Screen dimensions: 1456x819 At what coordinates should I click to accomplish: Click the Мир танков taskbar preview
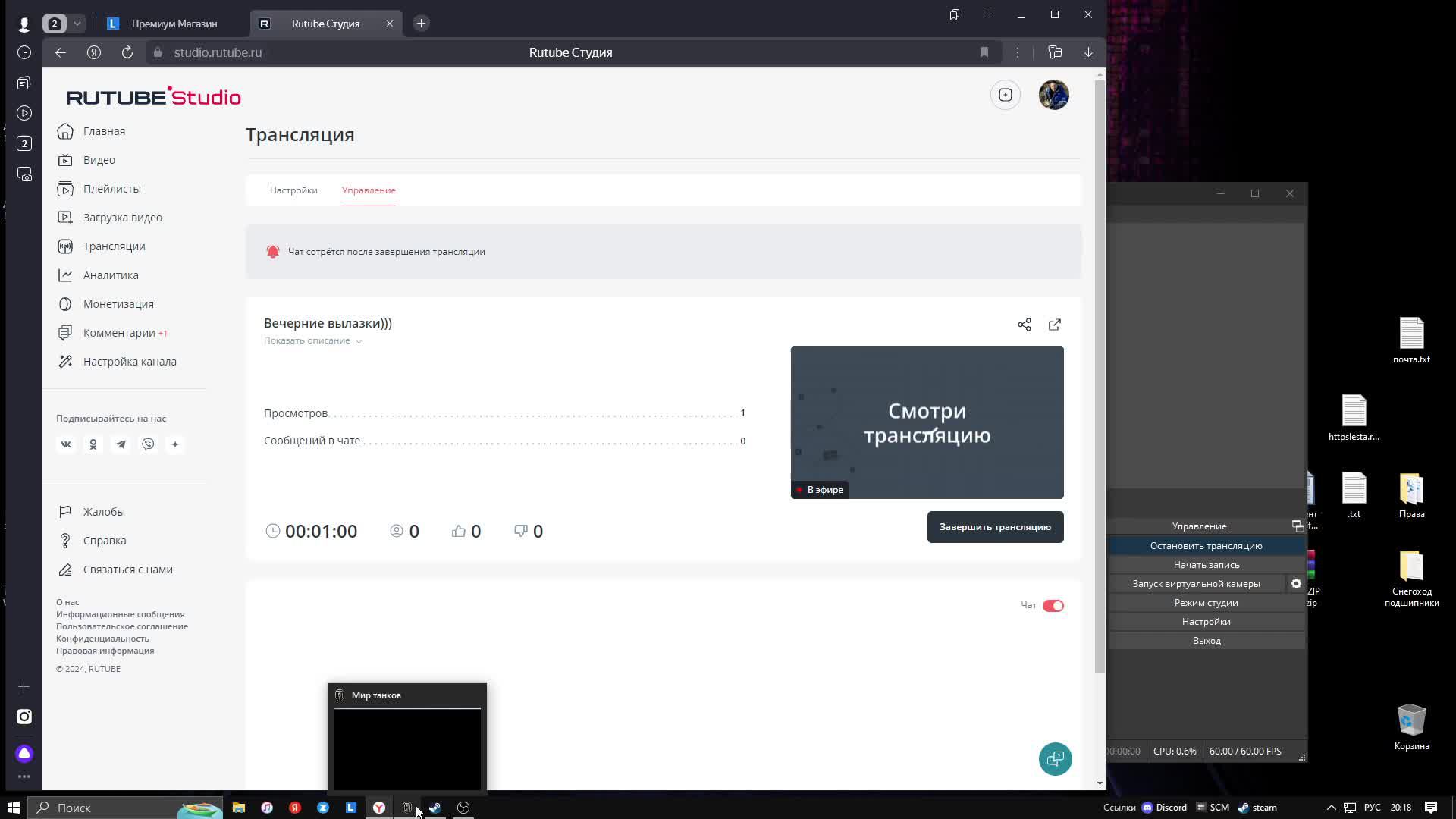point(407,737)
